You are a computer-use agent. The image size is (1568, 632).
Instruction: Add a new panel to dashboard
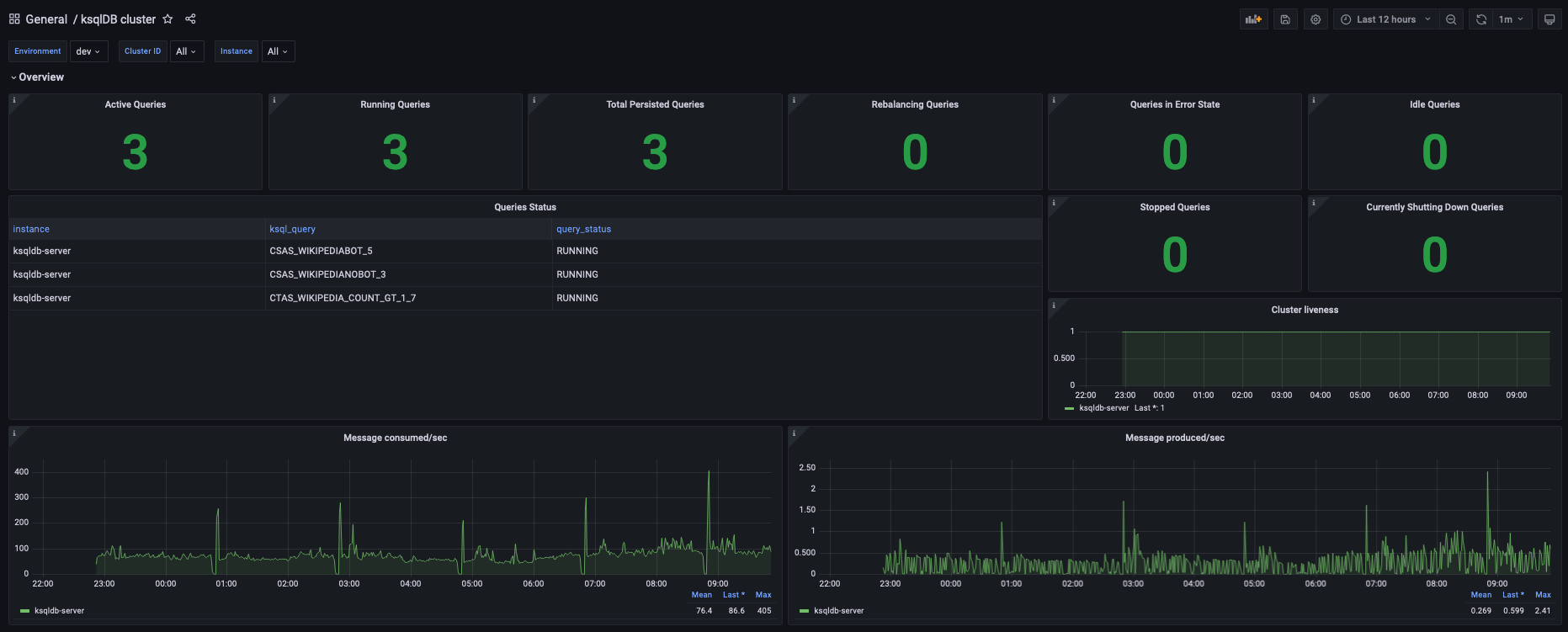tap(1253, 19)
